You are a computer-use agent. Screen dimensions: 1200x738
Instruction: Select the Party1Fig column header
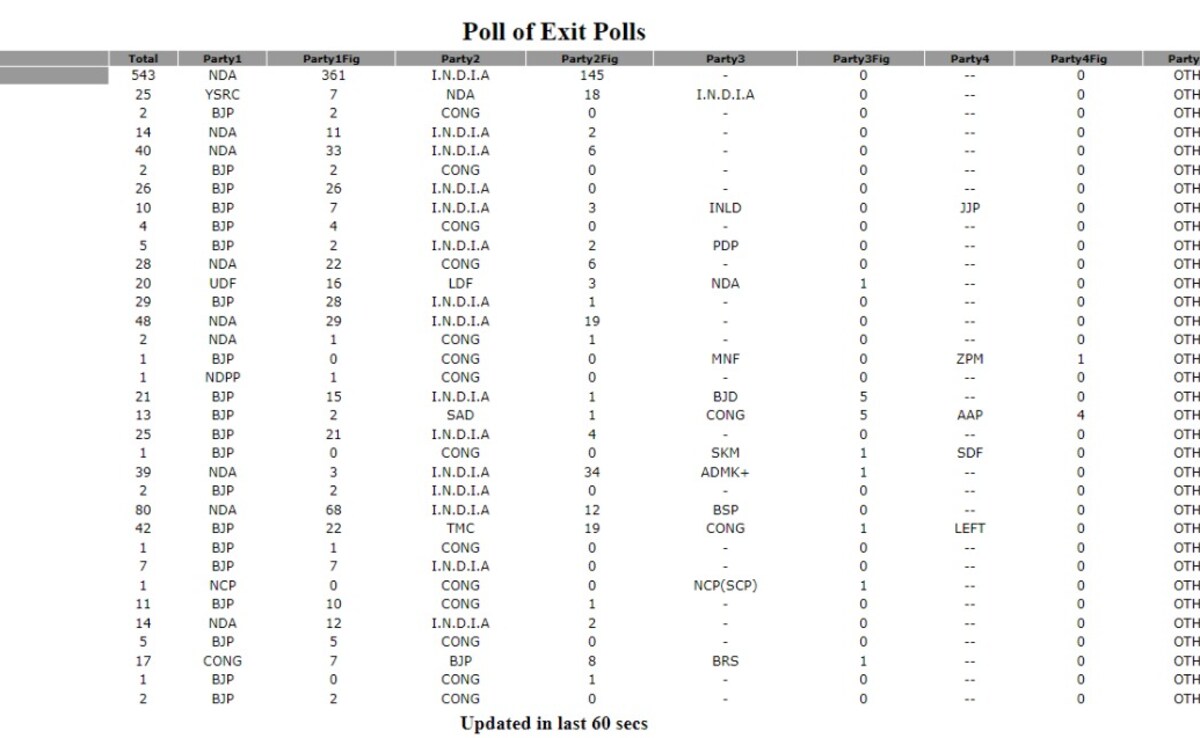332,59
